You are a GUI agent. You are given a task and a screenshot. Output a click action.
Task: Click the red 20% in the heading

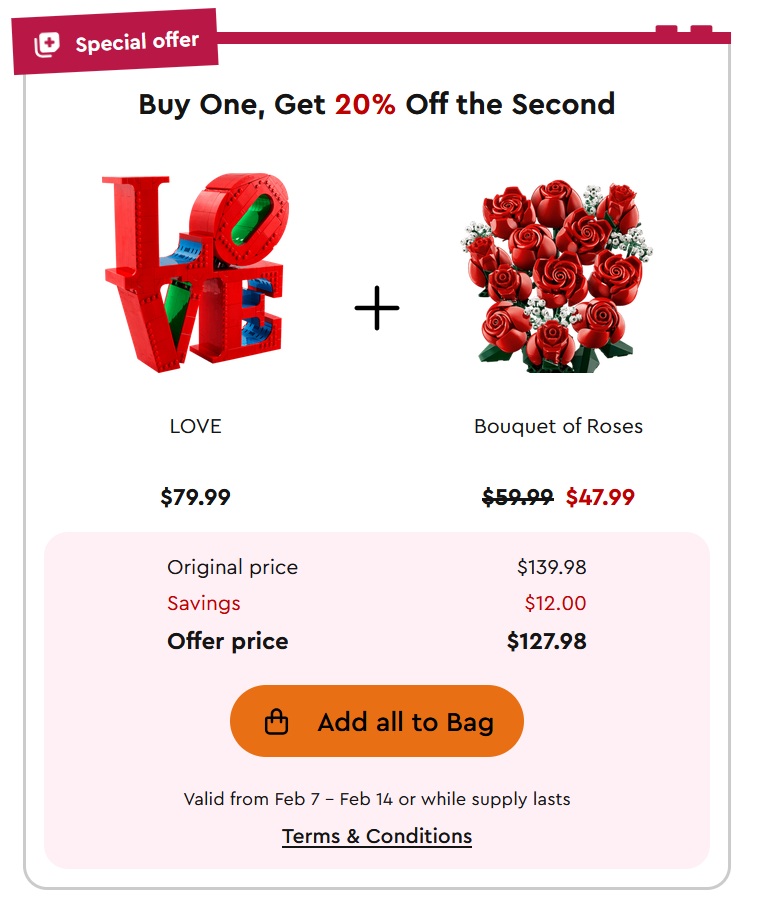coord(365,104)
